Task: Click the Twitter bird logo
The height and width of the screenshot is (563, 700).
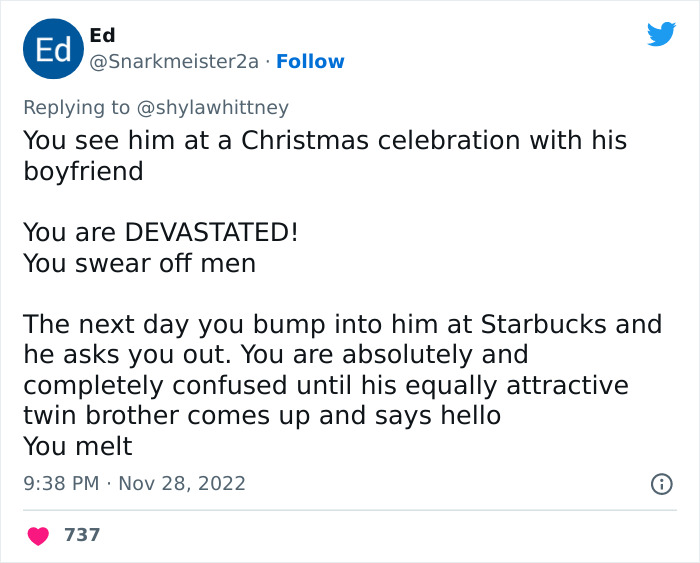Action: 661,35
